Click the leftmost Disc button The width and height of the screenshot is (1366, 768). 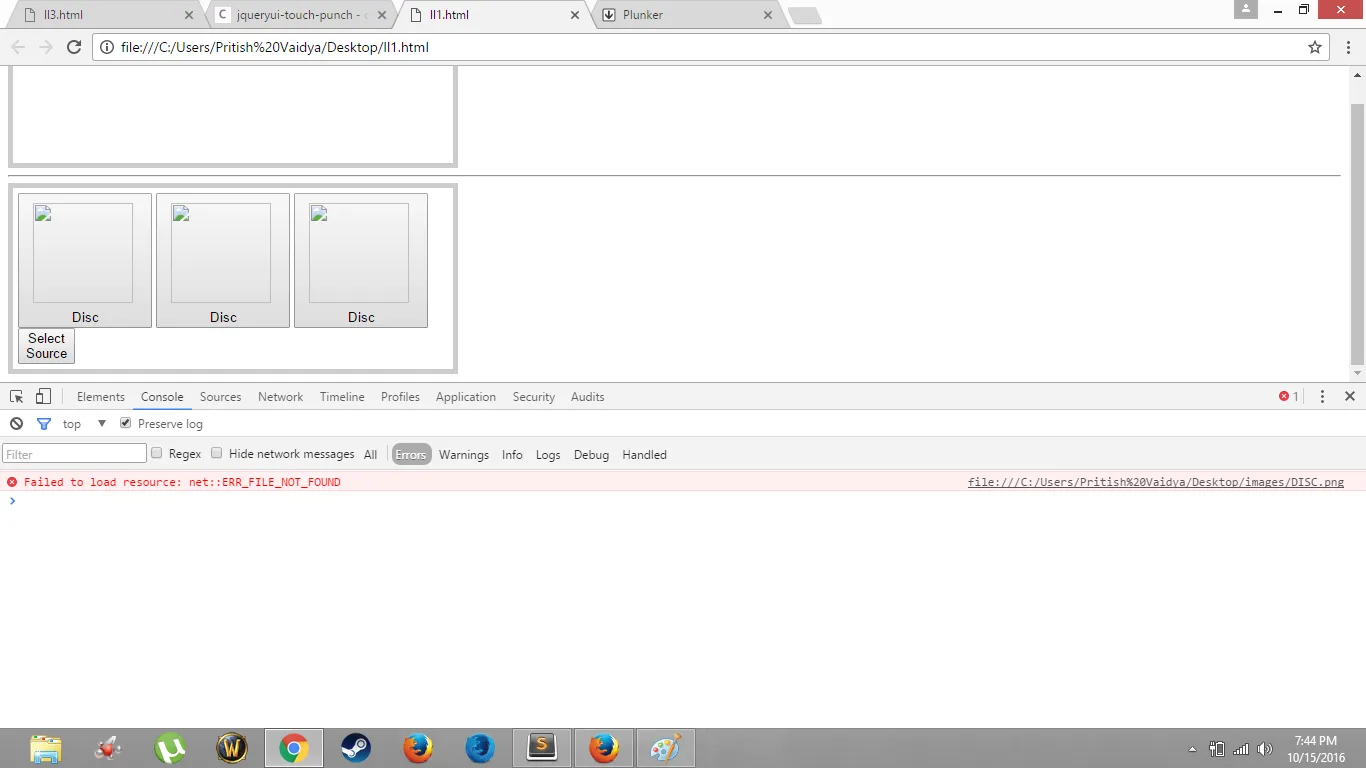click(x=85, y=260)
